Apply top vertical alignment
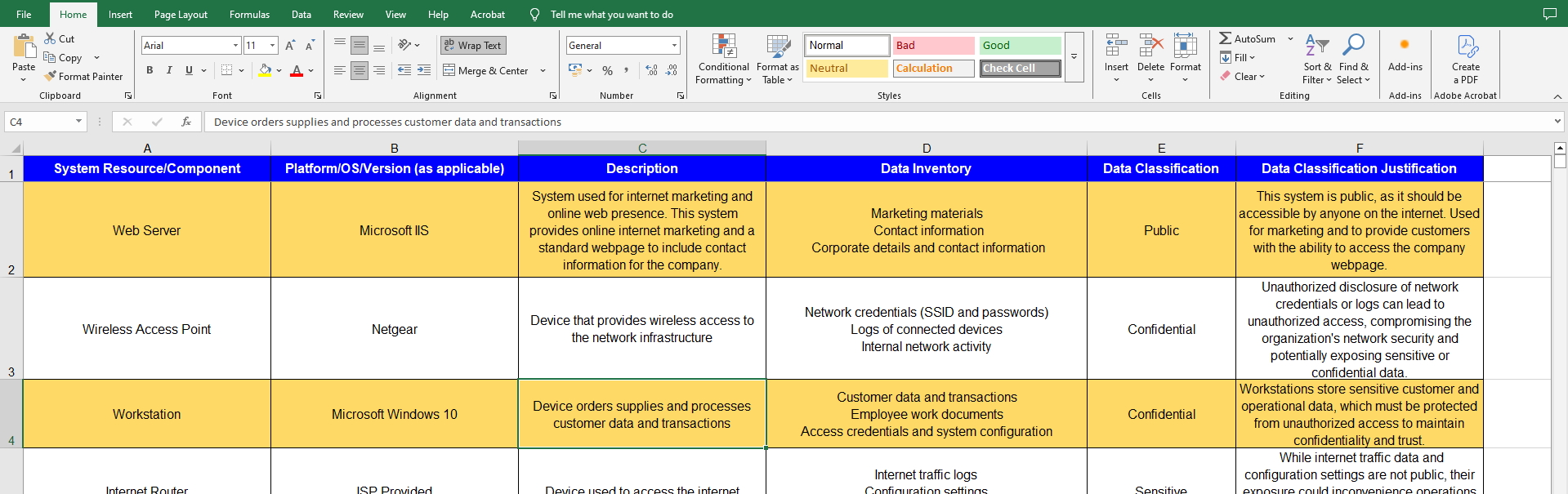 [340, 45]
